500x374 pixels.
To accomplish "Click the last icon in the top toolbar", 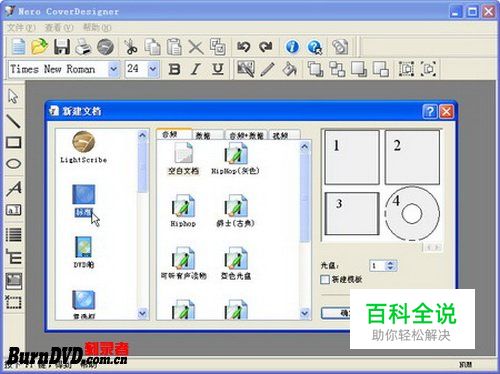I will point(340,47).
